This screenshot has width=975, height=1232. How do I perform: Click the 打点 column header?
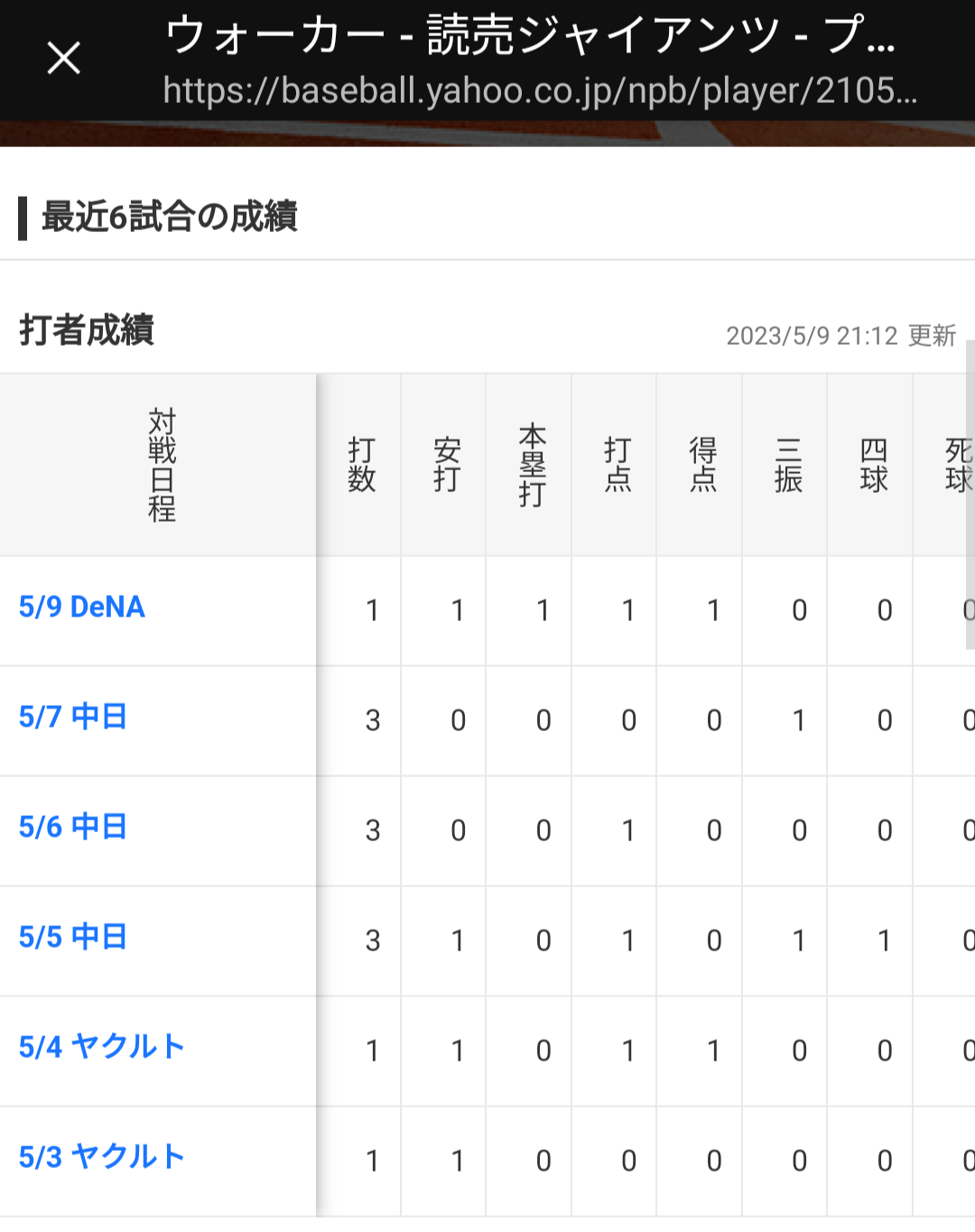pos(617,465)
